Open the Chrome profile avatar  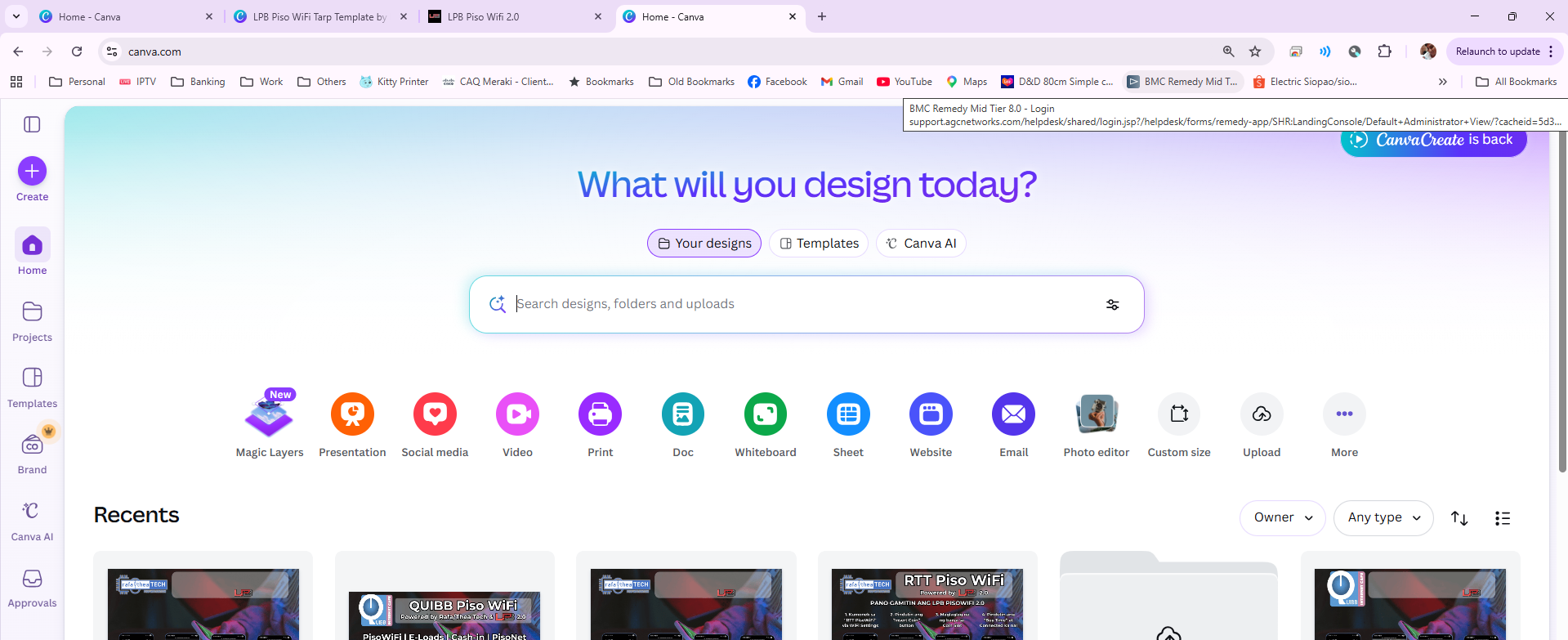click(x=1428, y=51)
